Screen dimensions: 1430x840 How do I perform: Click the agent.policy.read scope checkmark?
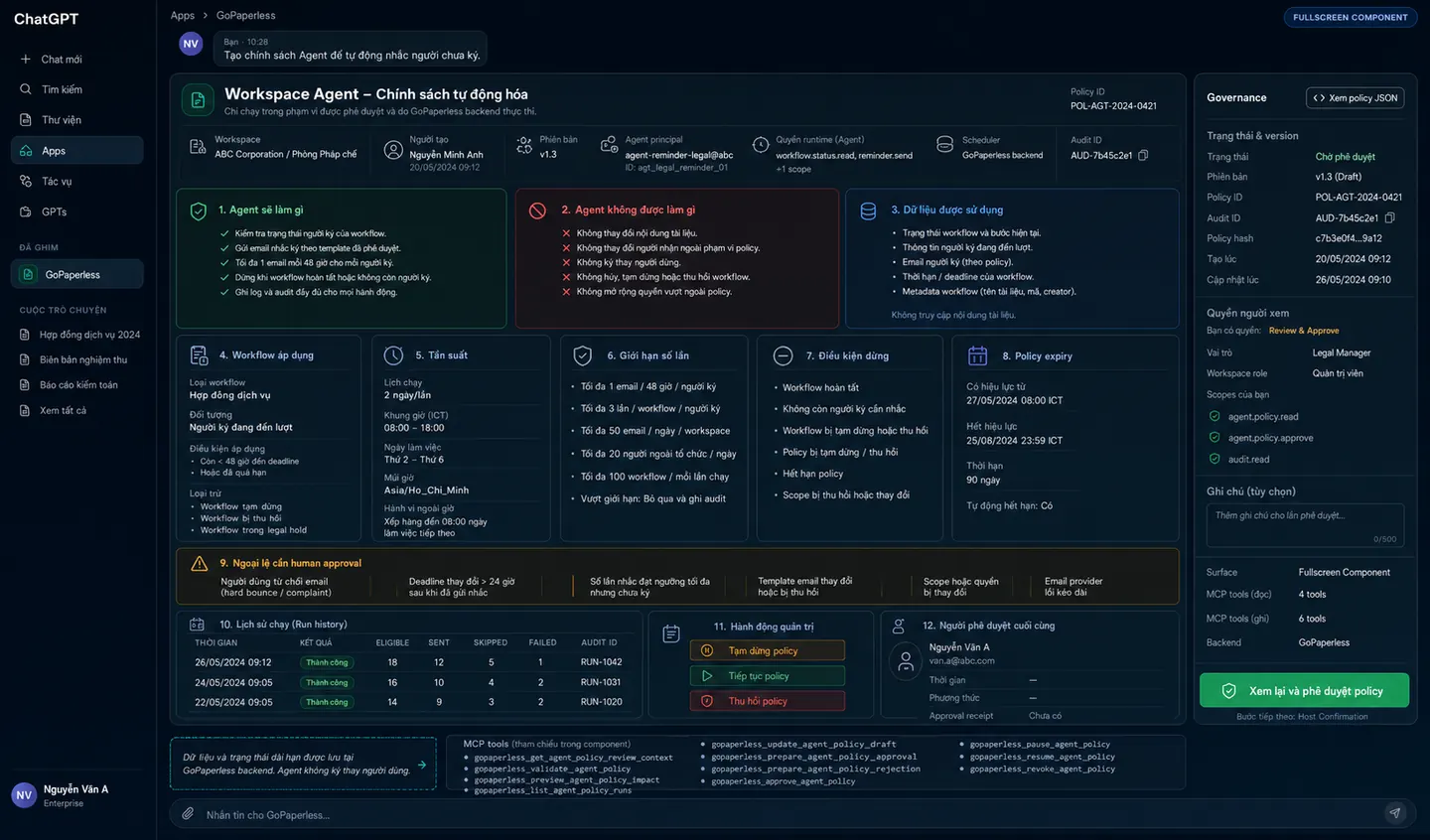[x=1215, y=416]
